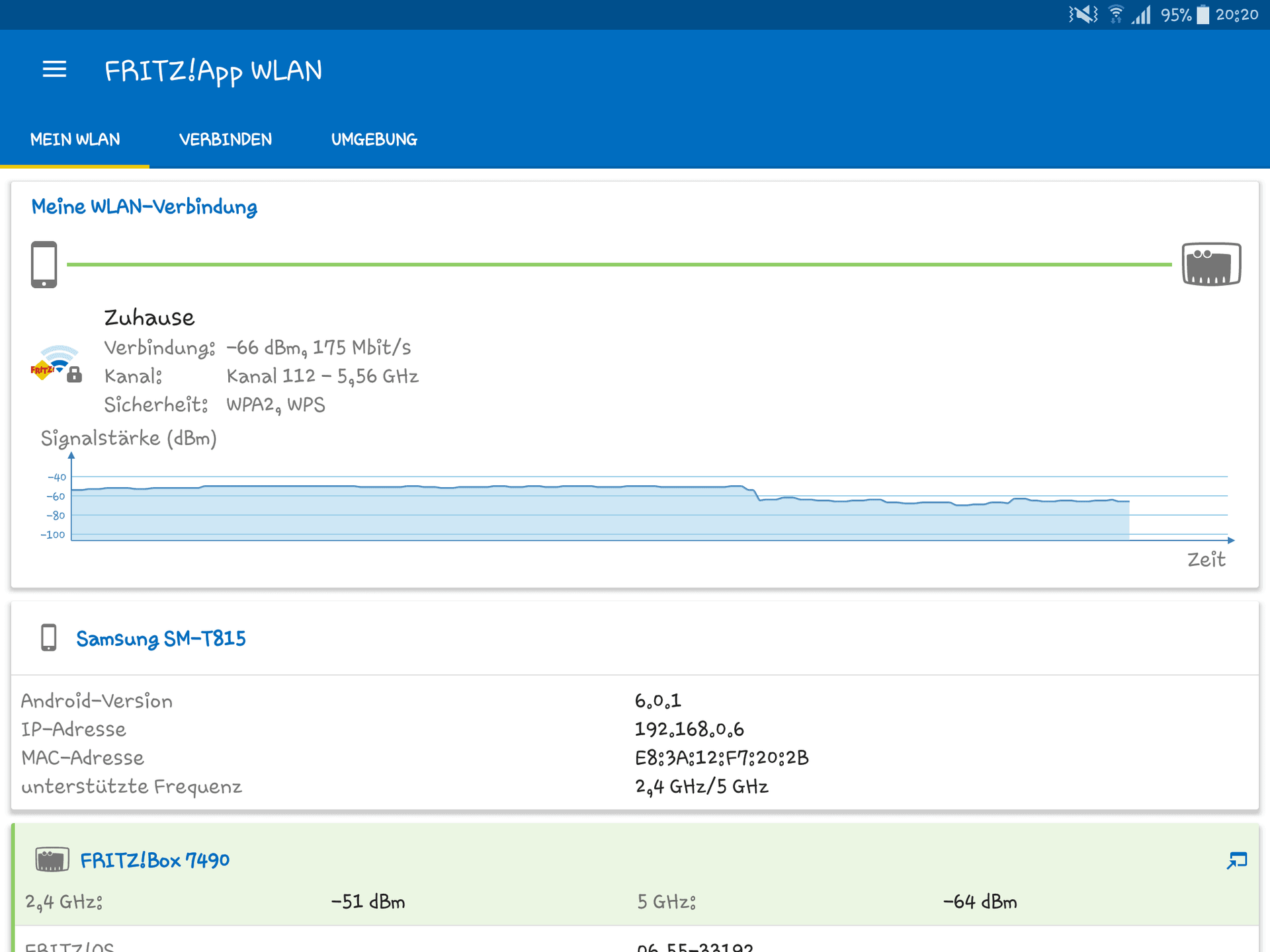Tap the green connection quality line

click(619, 264)
